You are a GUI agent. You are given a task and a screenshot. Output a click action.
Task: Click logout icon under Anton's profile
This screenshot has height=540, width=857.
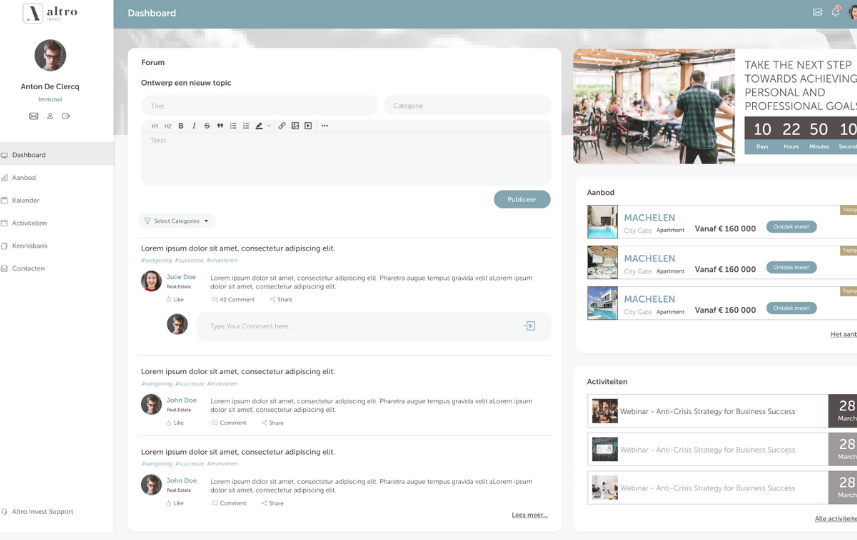66,116
